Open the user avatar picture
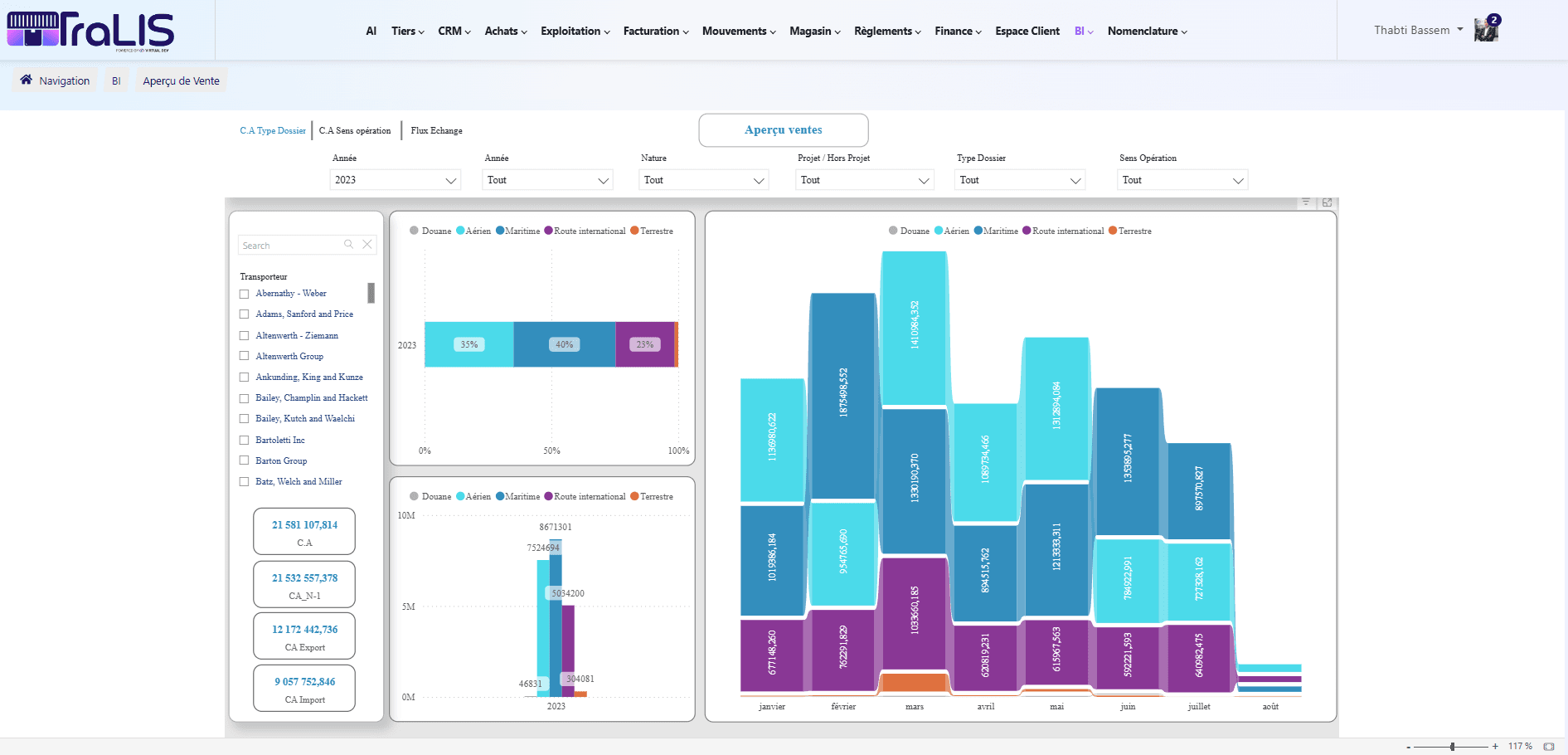The width and height of the screenshot is (1568, 755). point(1486,31)
